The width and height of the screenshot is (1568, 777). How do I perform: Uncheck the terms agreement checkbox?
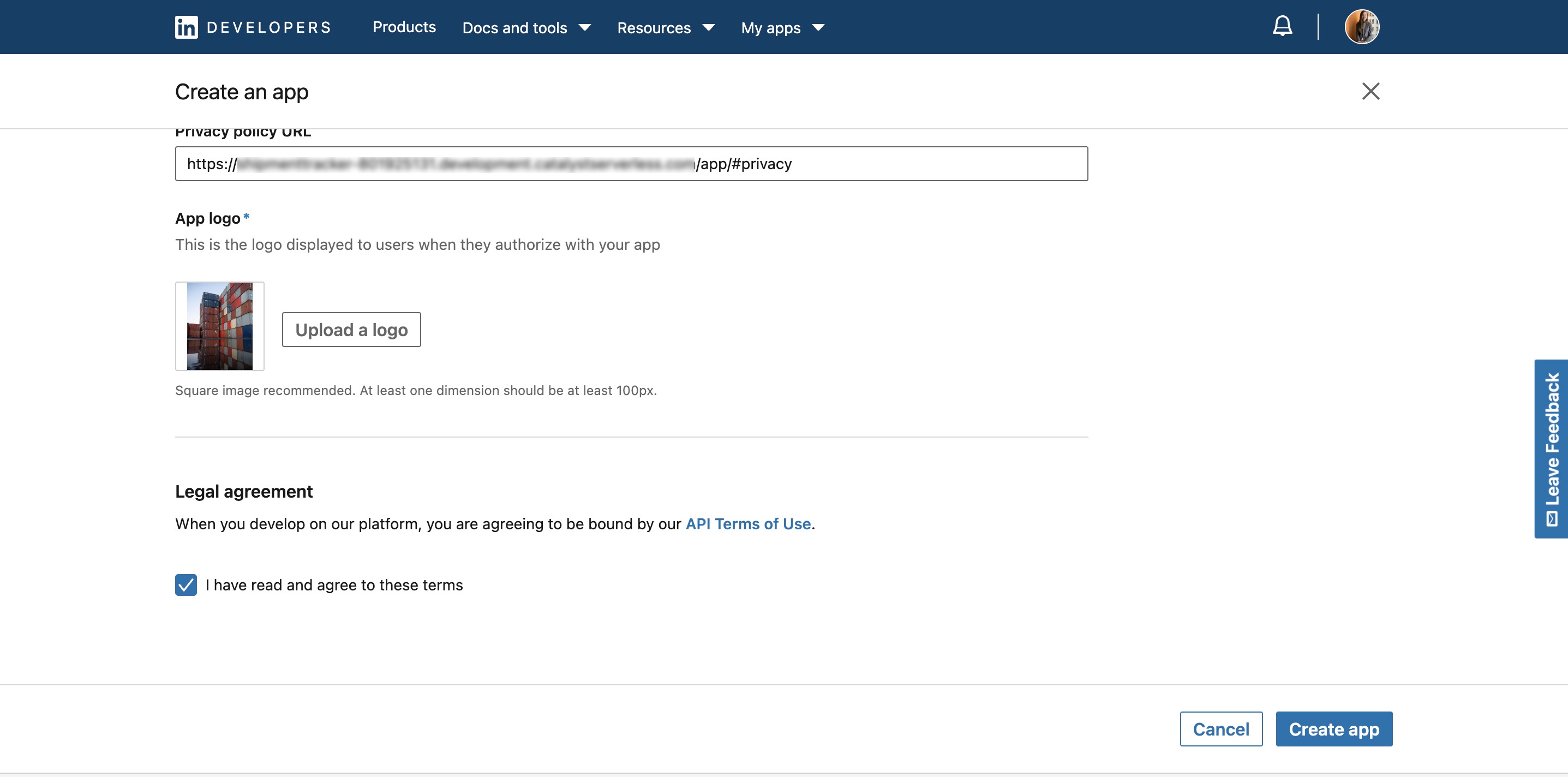click(185, 584)
